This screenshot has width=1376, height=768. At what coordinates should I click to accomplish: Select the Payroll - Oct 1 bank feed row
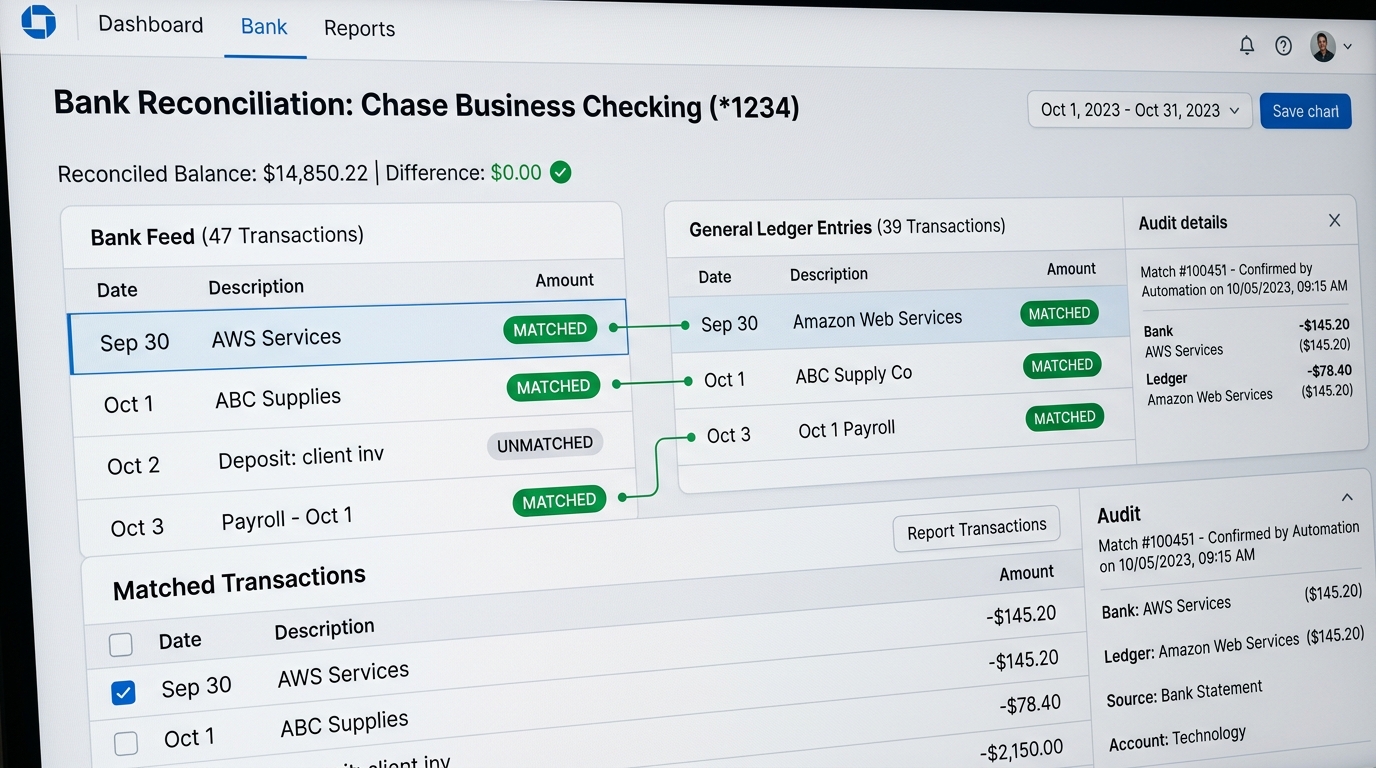tap(358, 512)
